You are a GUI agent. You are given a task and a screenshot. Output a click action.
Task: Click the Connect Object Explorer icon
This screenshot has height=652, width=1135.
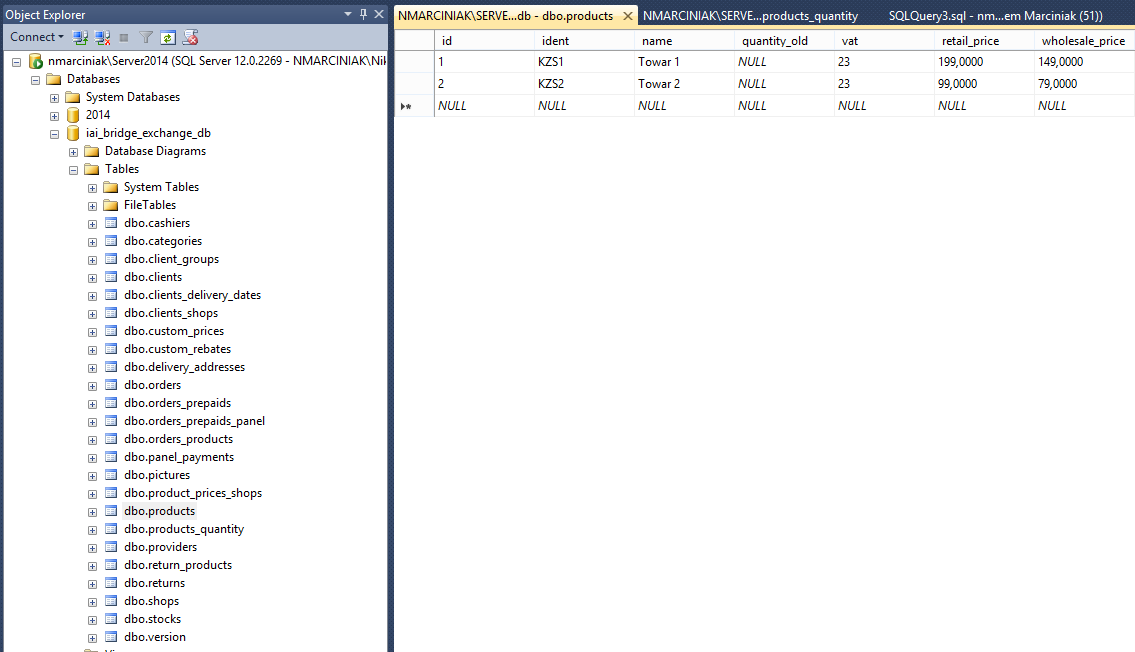[x=80, y=37]
